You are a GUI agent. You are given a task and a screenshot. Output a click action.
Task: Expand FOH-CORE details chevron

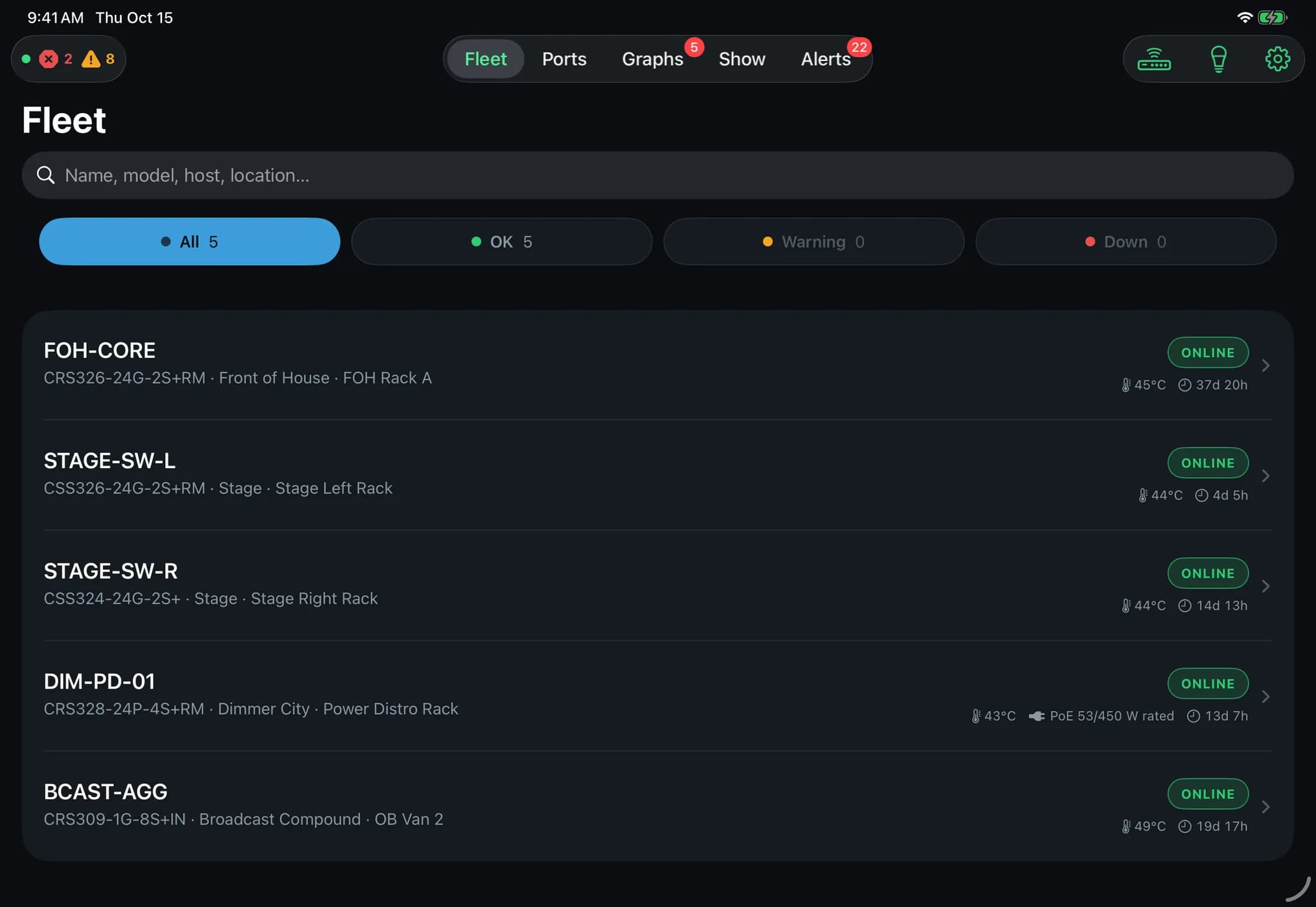pos(1265,365)
